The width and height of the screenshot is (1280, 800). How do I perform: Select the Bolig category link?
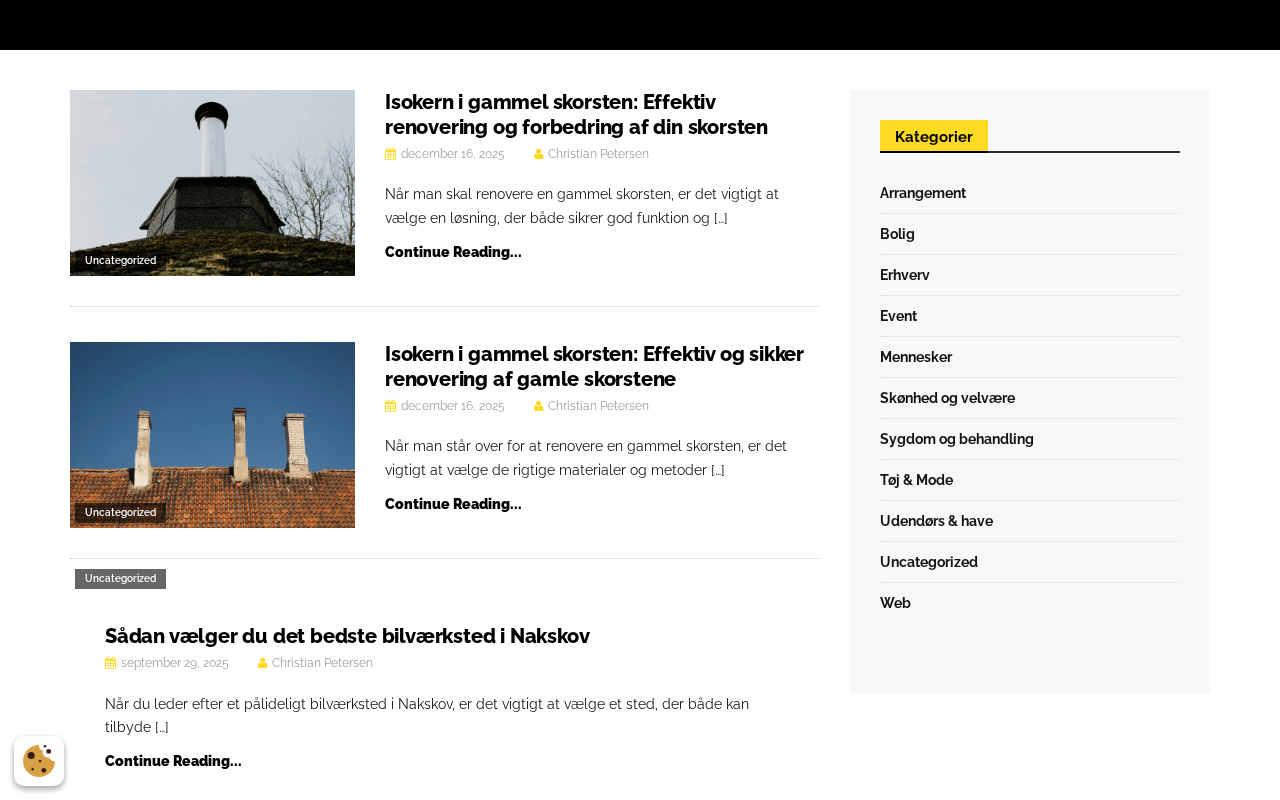coord(897,234)
